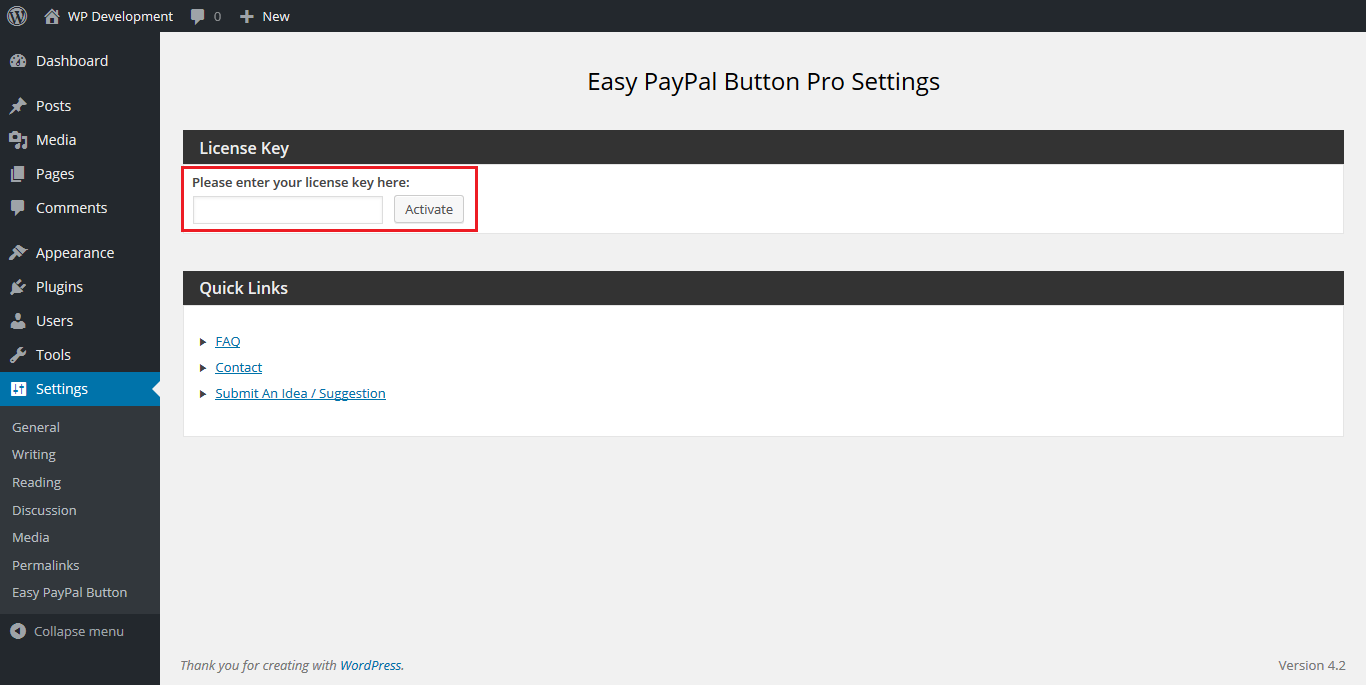
Task: Open the Appearance menu
Action: [x=80, y=253]
